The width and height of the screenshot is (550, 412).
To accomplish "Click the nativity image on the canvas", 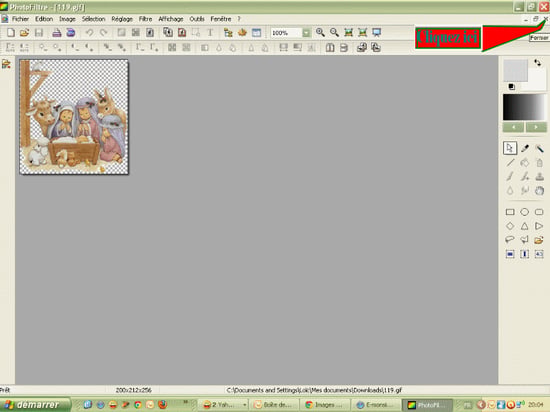I will coord(74,117).
